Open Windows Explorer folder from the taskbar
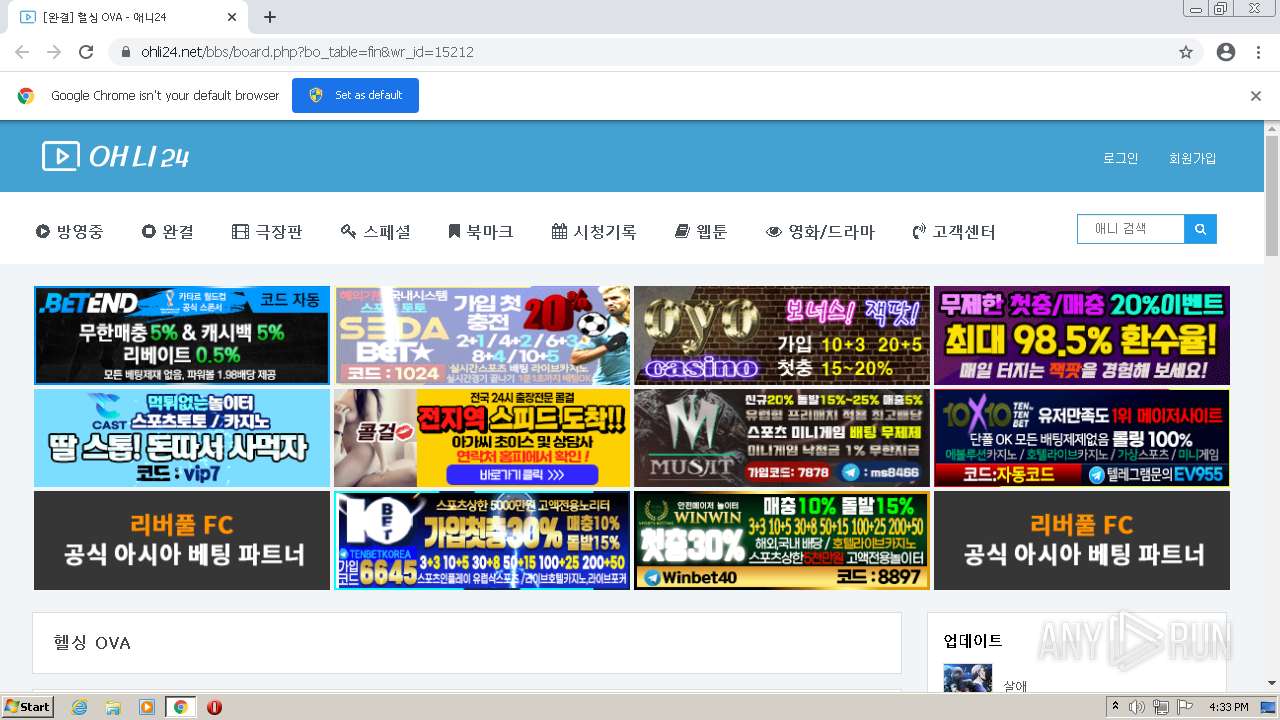The width and height of the screenshot is (1280, 720). (x=113, y=707)
